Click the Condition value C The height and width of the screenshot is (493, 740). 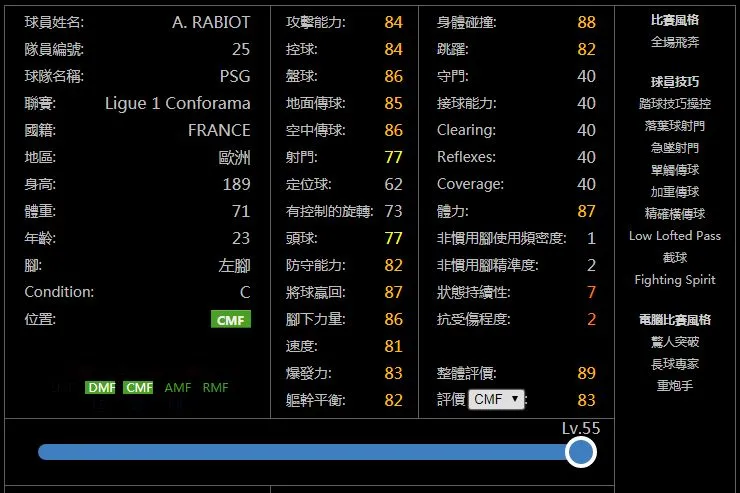click(x=245, y=292)
